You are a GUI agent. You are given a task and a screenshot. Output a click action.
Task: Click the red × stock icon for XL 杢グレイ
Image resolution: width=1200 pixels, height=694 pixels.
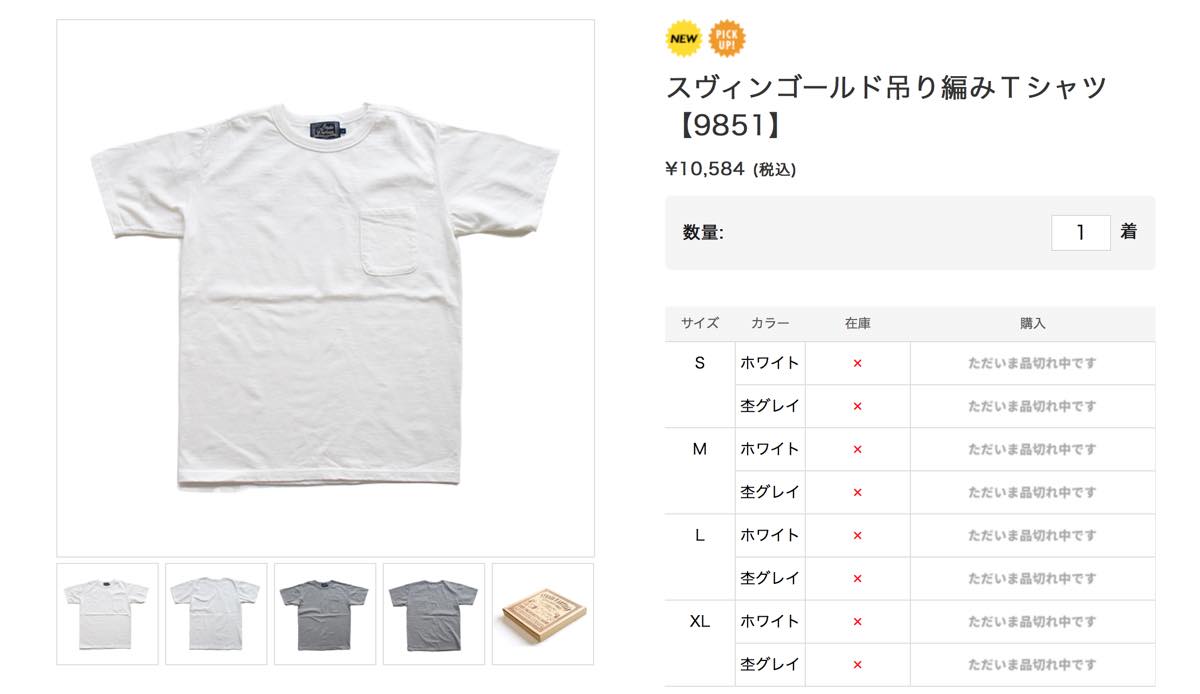(x=857, y=665)
